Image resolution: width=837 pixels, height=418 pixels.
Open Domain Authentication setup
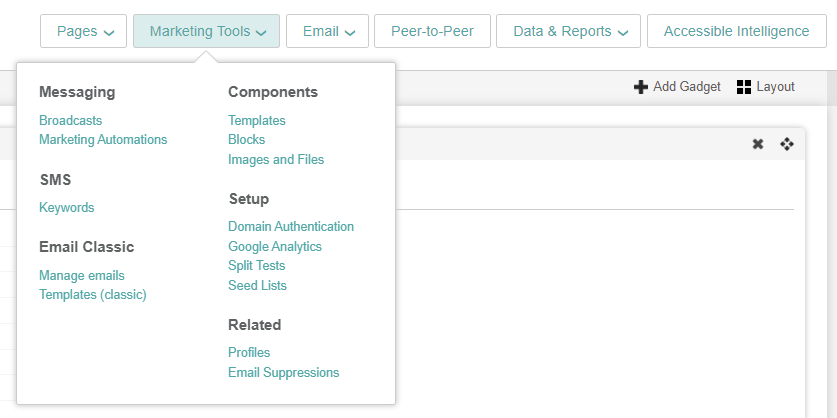pyautogui.click(x=291, y=227)
